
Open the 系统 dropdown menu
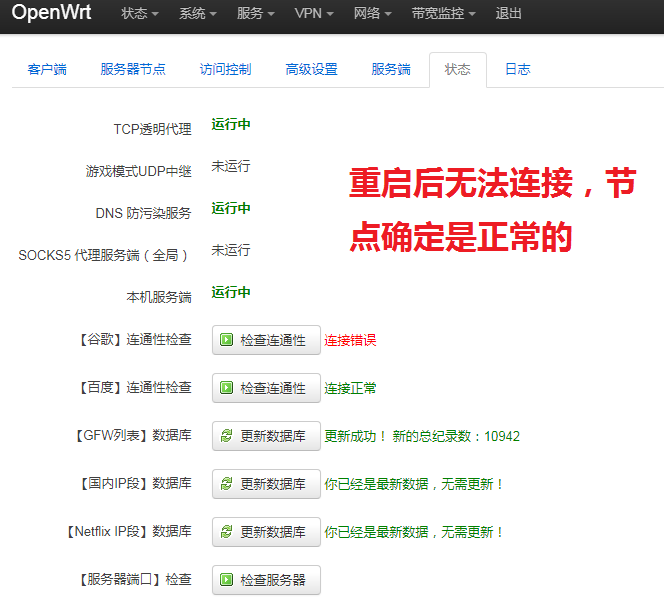click(x=198, y=14)
